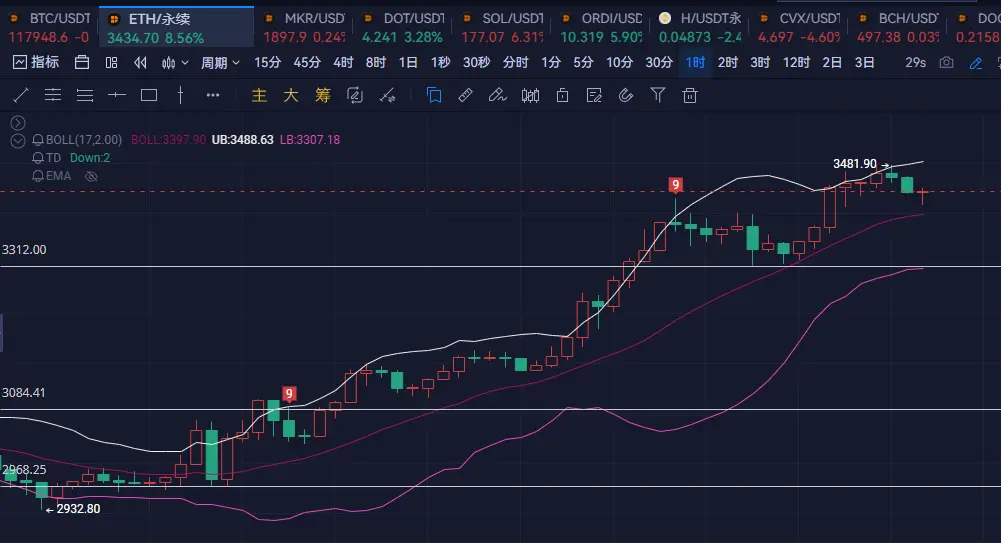The width and height of the screenshot is (1001, 543).
Task: Open the ORDI/USDT ticker tab
Action: 600,27
